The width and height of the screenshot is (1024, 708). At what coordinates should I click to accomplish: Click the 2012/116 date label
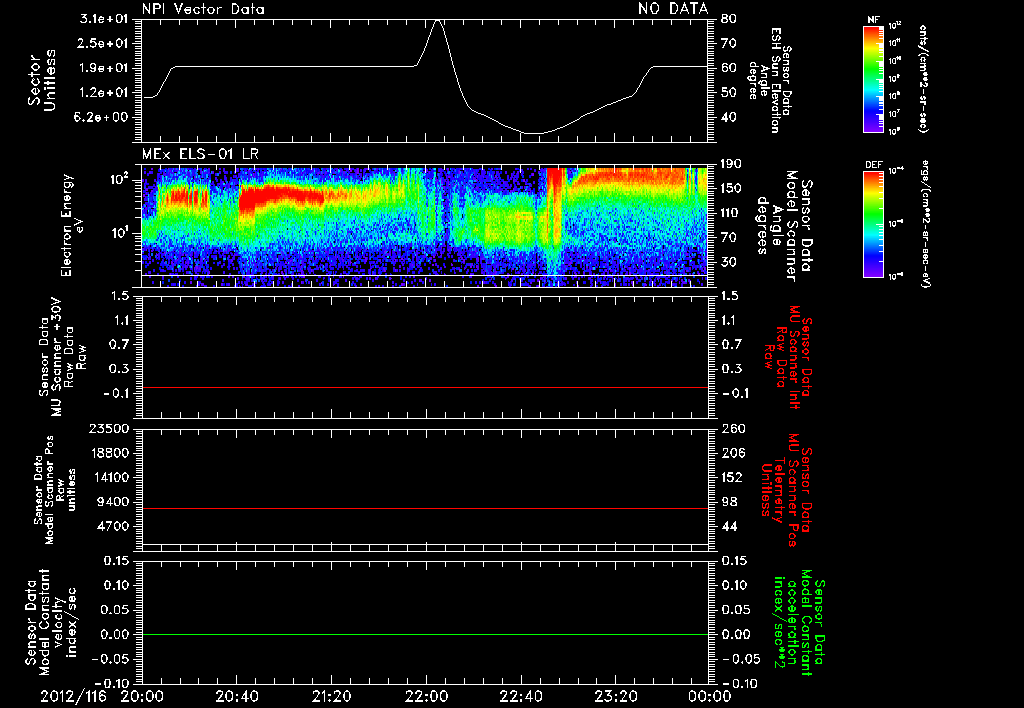point(73,696)
